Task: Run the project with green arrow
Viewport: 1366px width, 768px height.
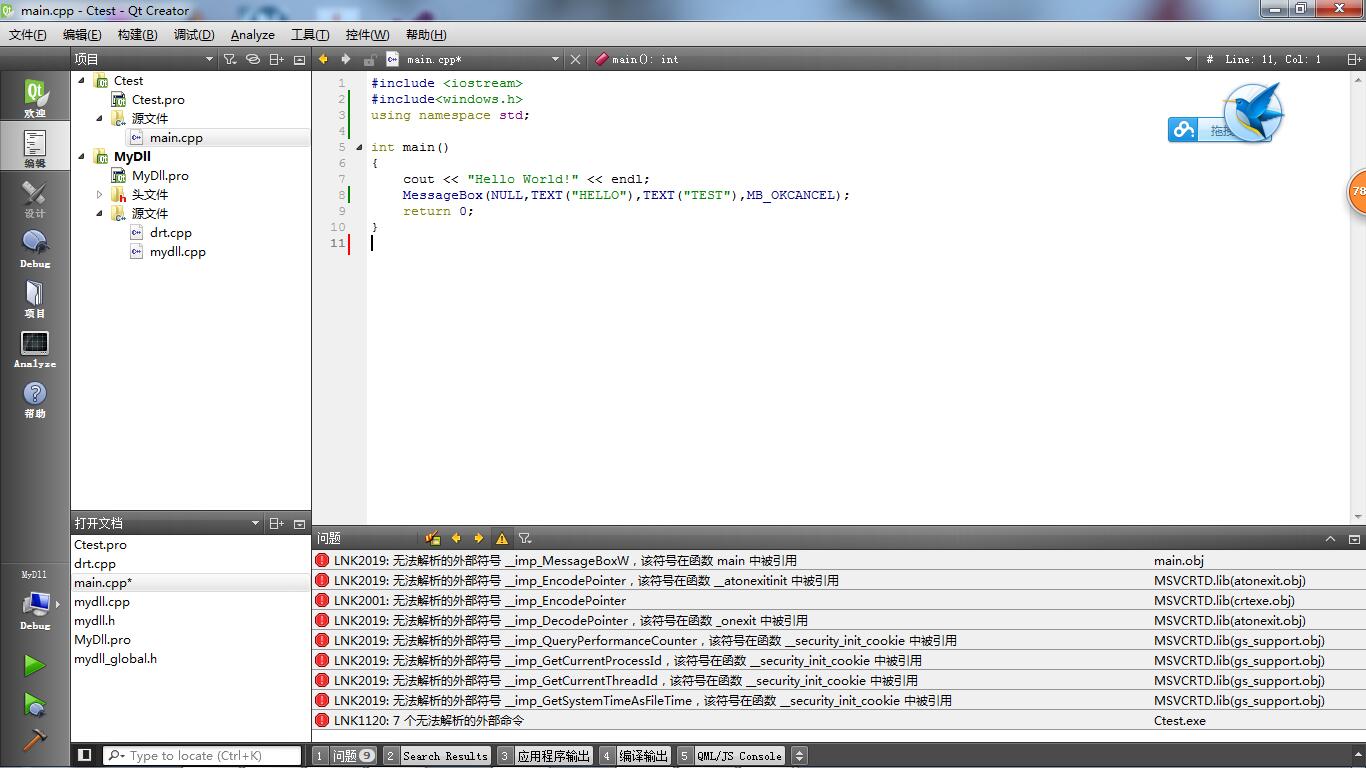Action: [x=35, y=665]
